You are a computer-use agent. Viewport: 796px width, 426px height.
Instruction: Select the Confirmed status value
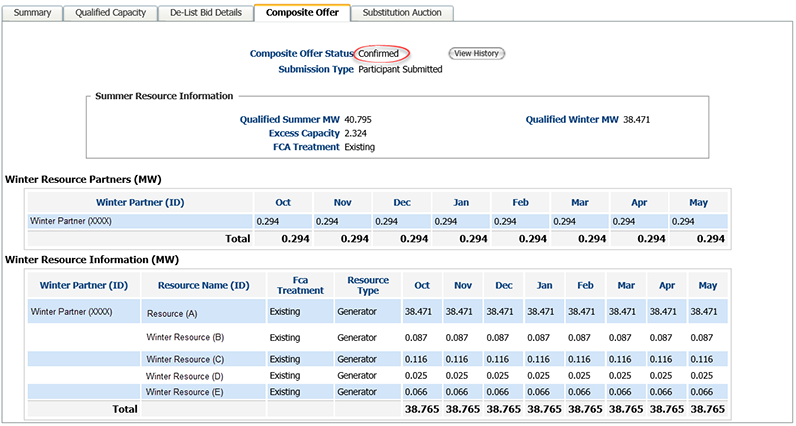pos(379,53)
